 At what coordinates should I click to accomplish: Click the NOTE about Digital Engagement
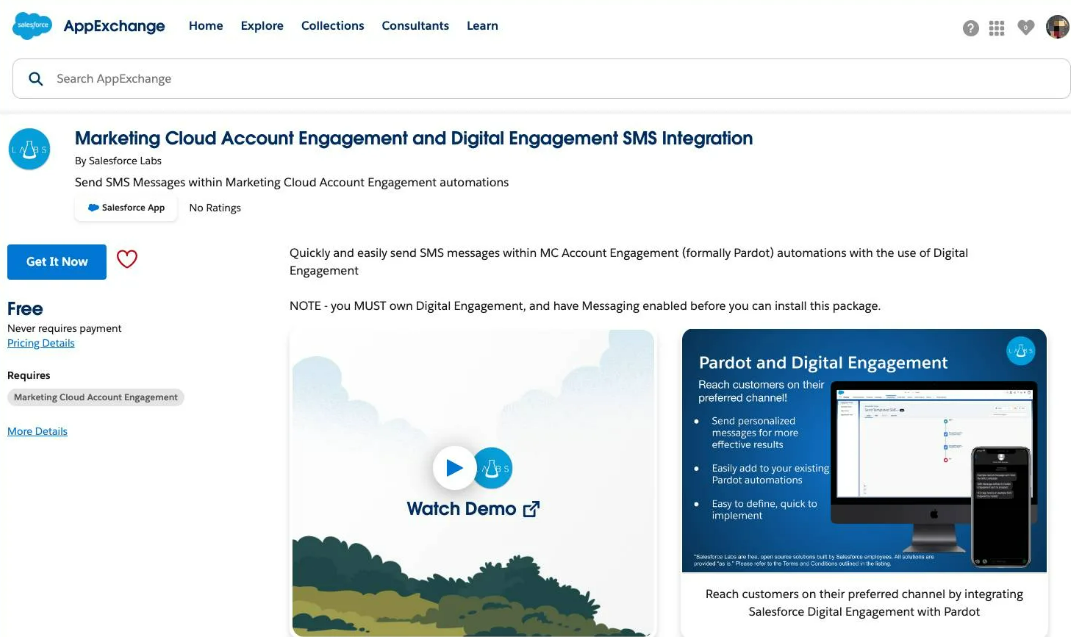point(585,306)
